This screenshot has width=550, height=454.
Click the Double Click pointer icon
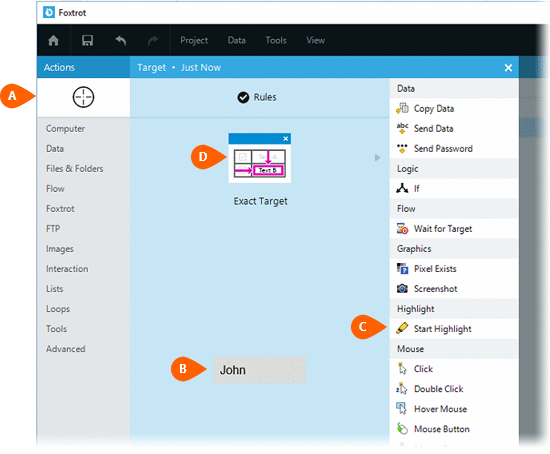tap(402, 389)
